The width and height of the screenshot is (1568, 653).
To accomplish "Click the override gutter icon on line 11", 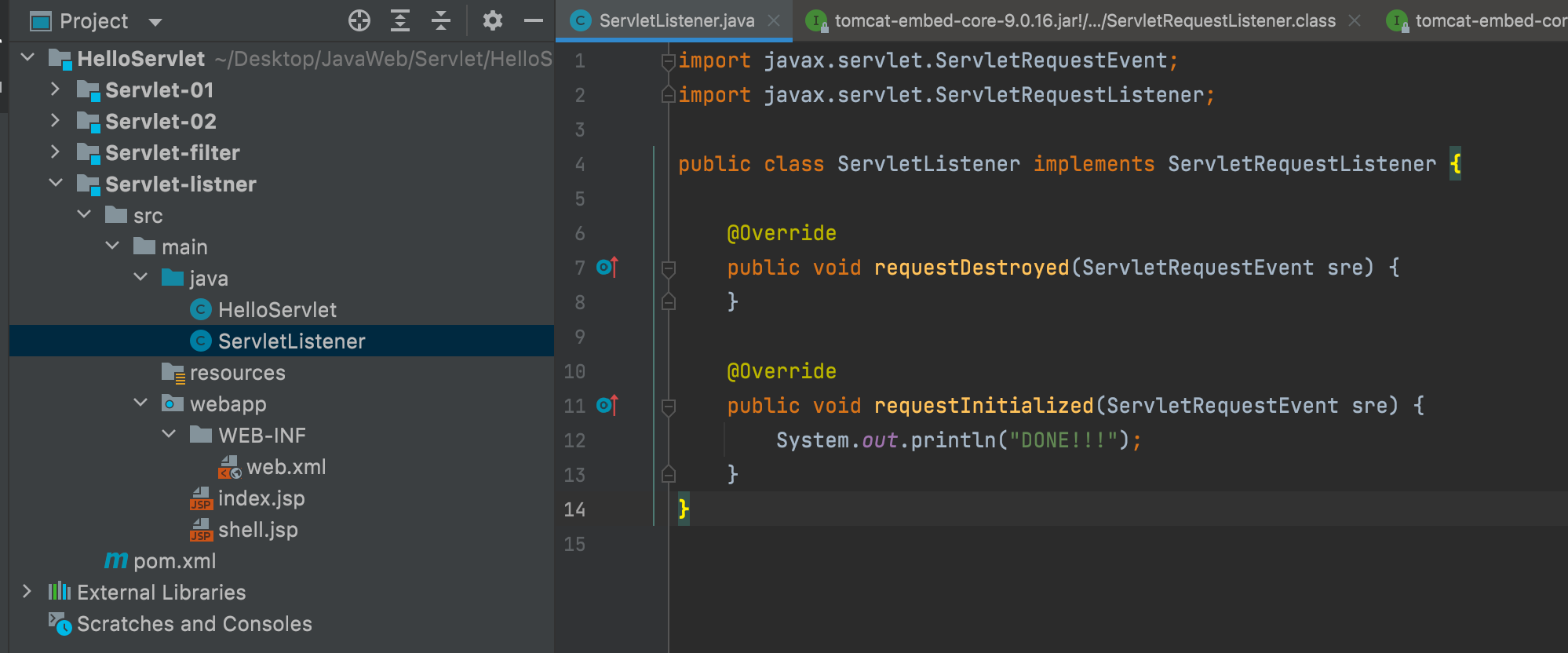I will point(607,406).
